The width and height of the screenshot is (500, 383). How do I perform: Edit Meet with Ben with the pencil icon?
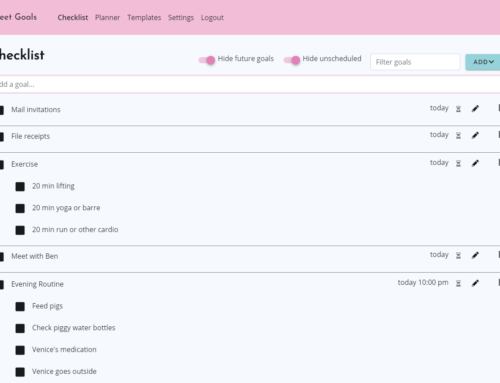(475, 255)
